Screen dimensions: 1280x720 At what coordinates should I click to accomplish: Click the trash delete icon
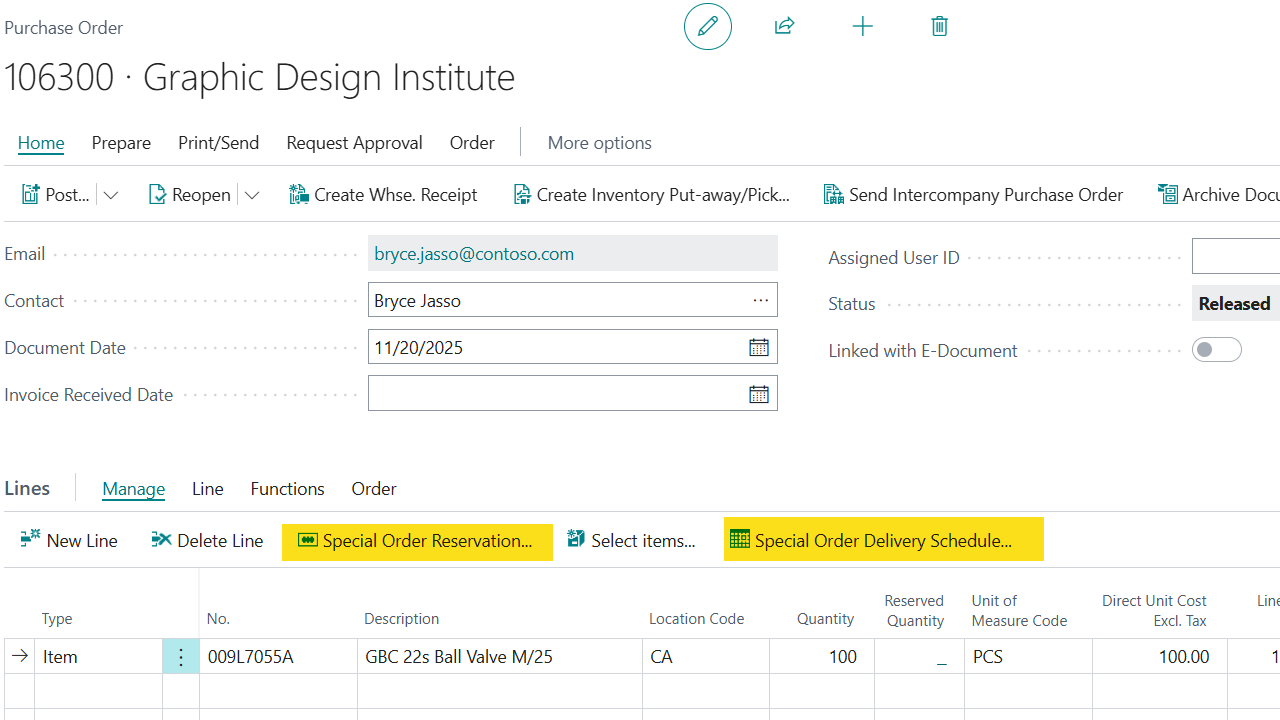pyautogui.click(x=939, y=27)
